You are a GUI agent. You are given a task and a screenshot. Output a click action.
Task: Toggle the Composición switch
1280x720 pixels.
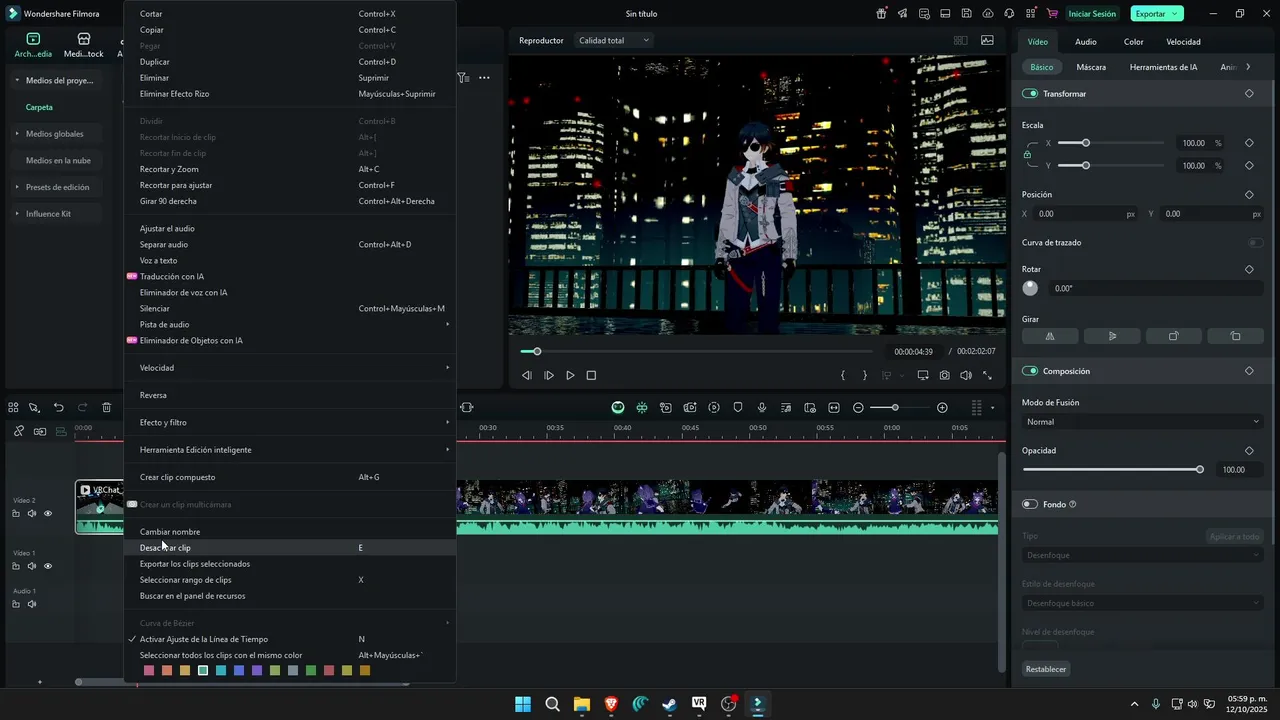(x=1030, y=371)
